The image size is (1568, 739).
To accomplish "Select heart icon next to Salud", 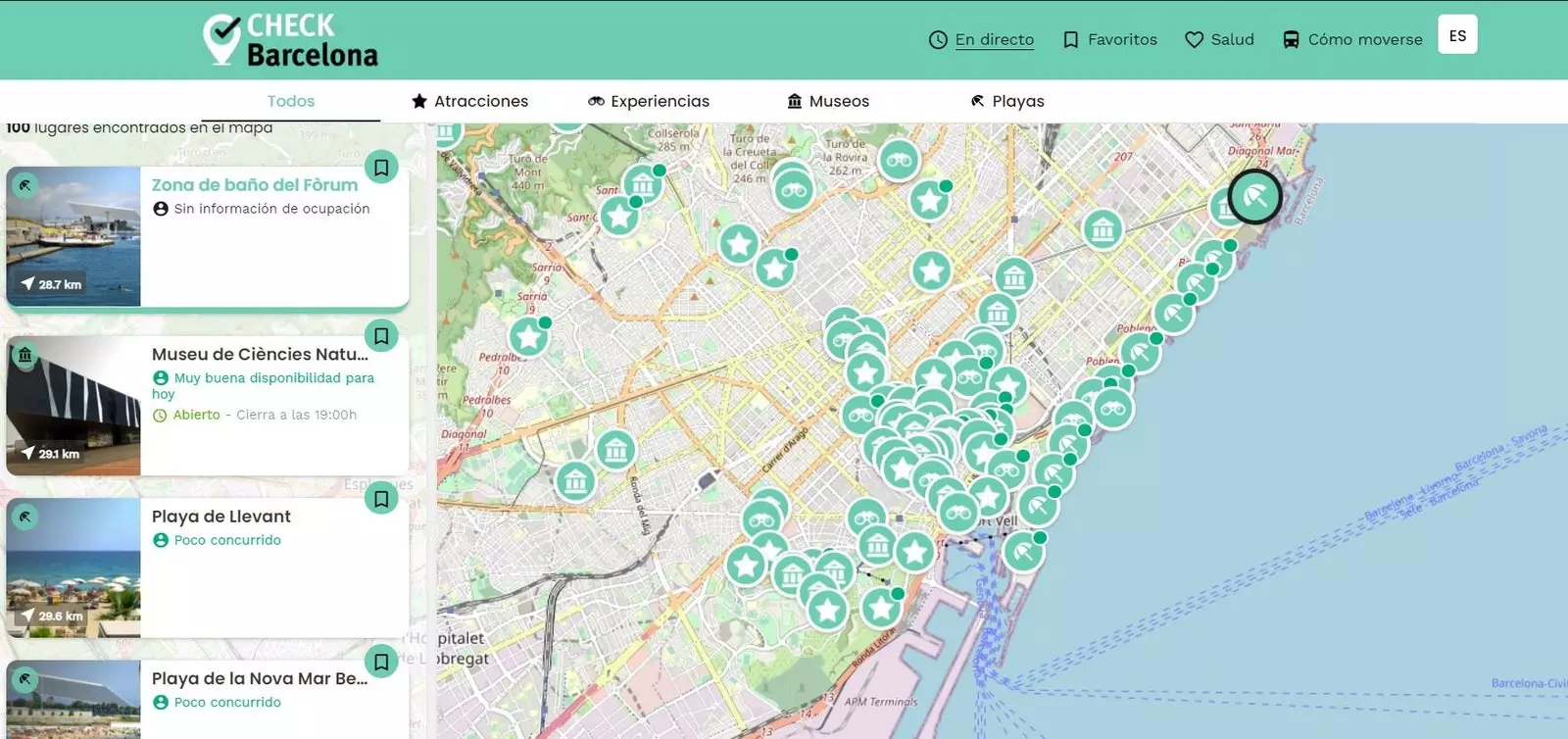I will 1194,40.
